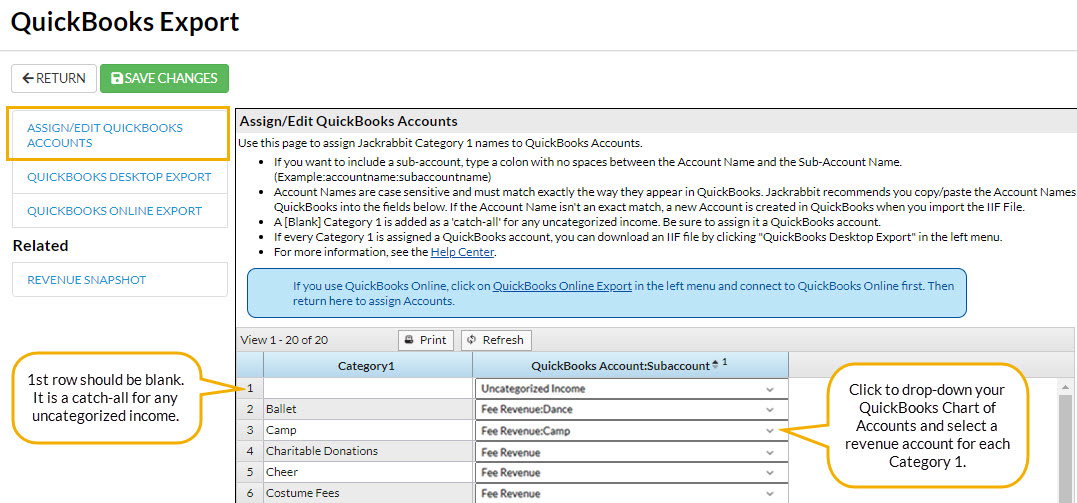Click the RETURN button
The width and height of the screenshot is (1077, 503).
pyautogui.click(x=54, y=78)
